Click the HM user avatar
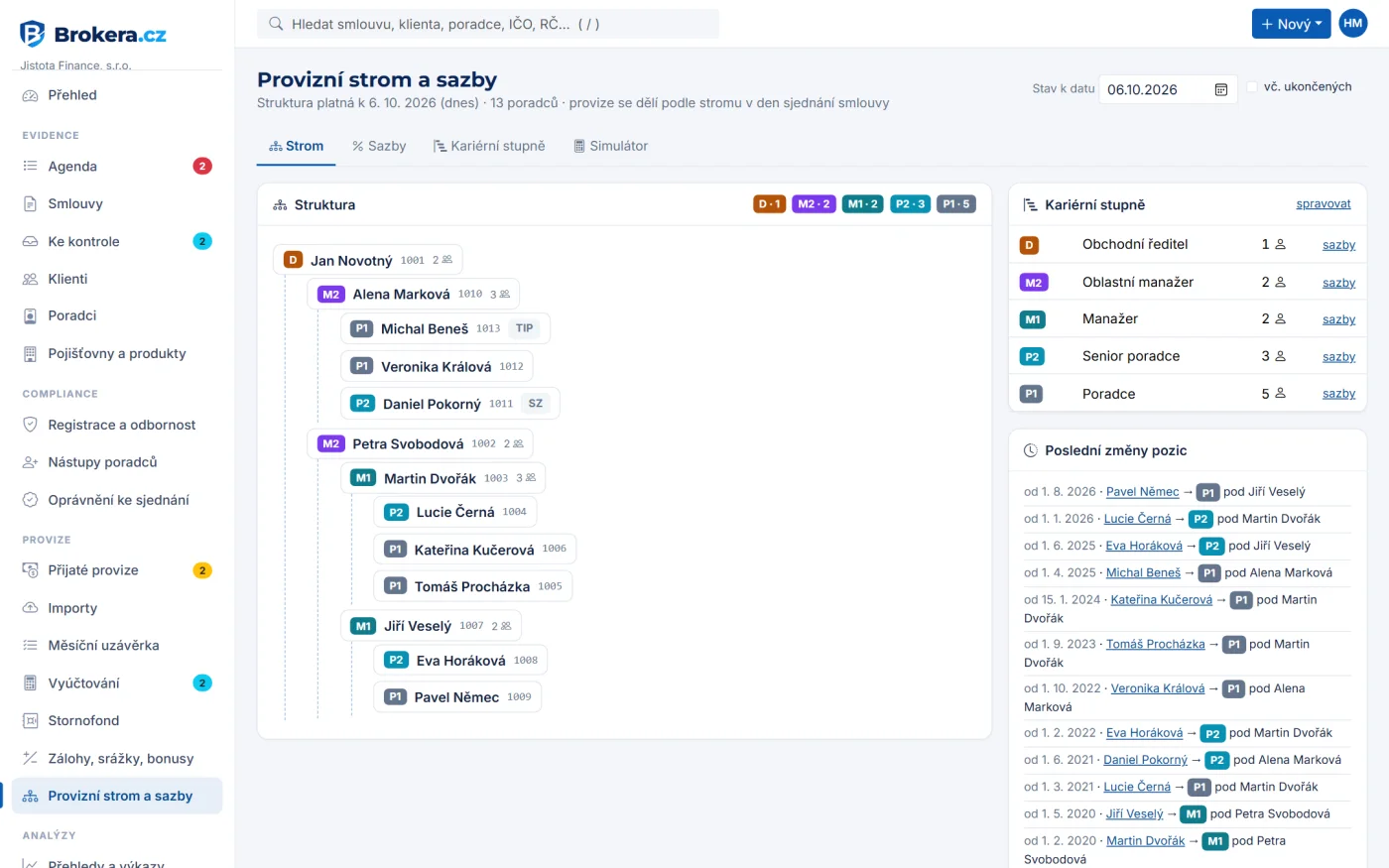 click(1353, 24)
